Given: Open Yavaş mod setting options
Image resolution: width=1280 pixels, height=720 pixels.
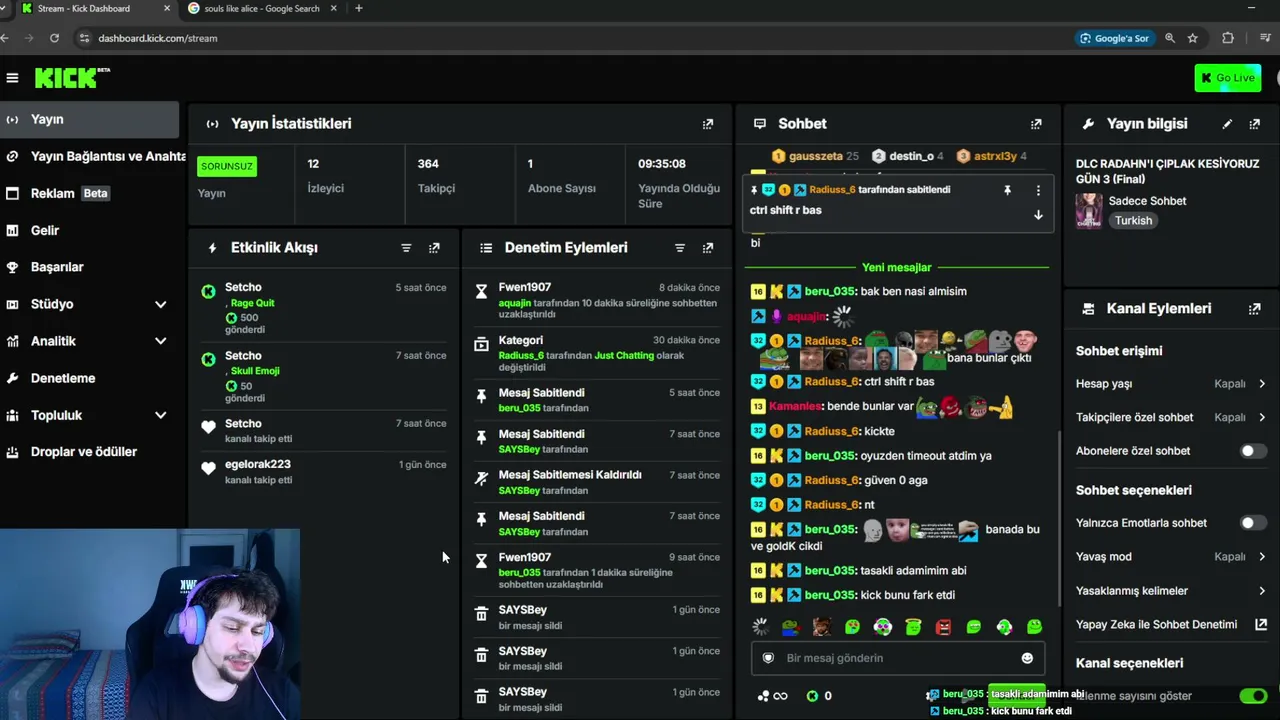Looking at the screenshot, I should pyautogui.click(x=1171, y=557).
